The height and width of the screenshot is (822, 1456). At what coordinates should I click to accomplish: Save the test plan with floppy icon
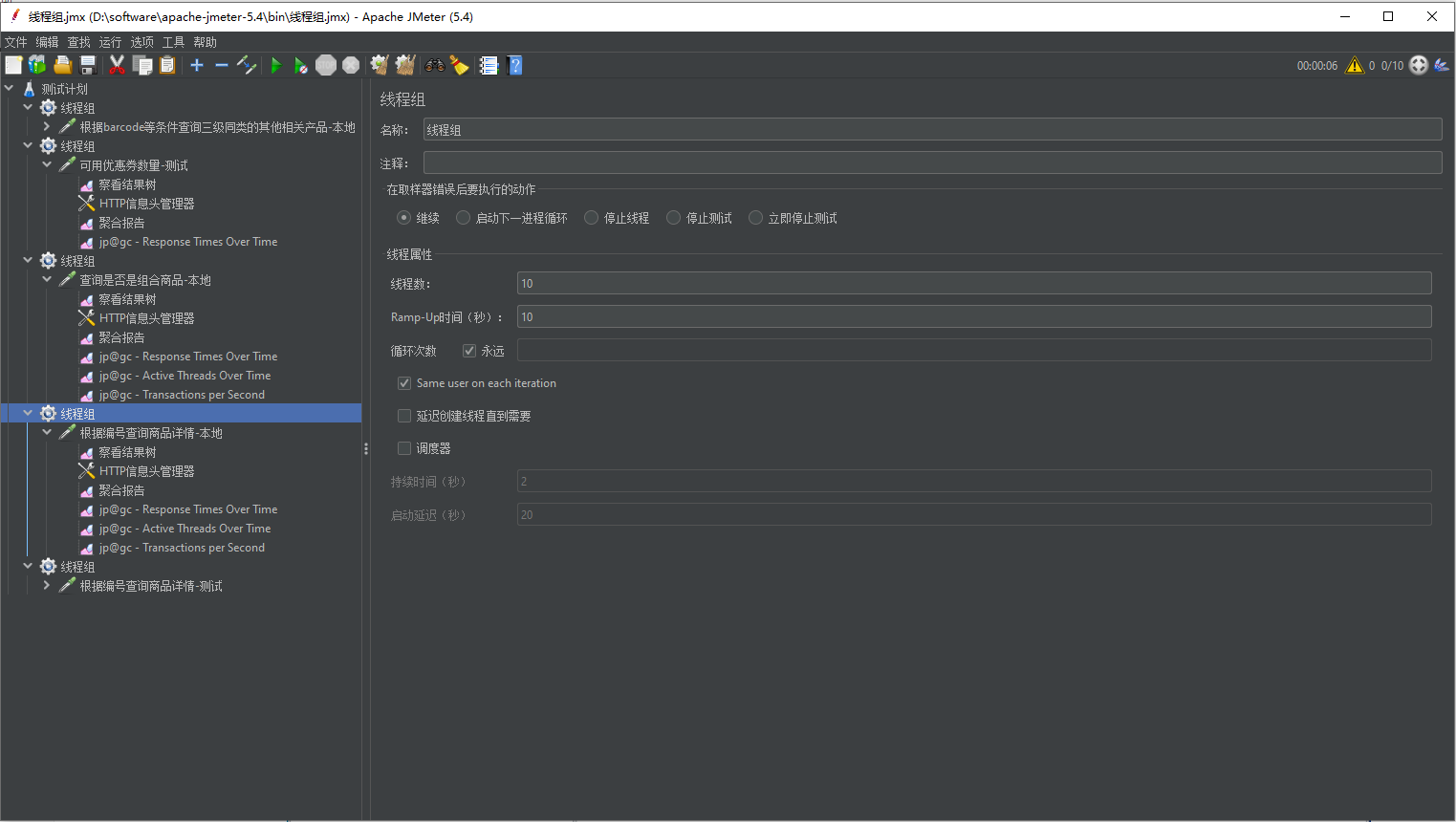click(88, 65)
